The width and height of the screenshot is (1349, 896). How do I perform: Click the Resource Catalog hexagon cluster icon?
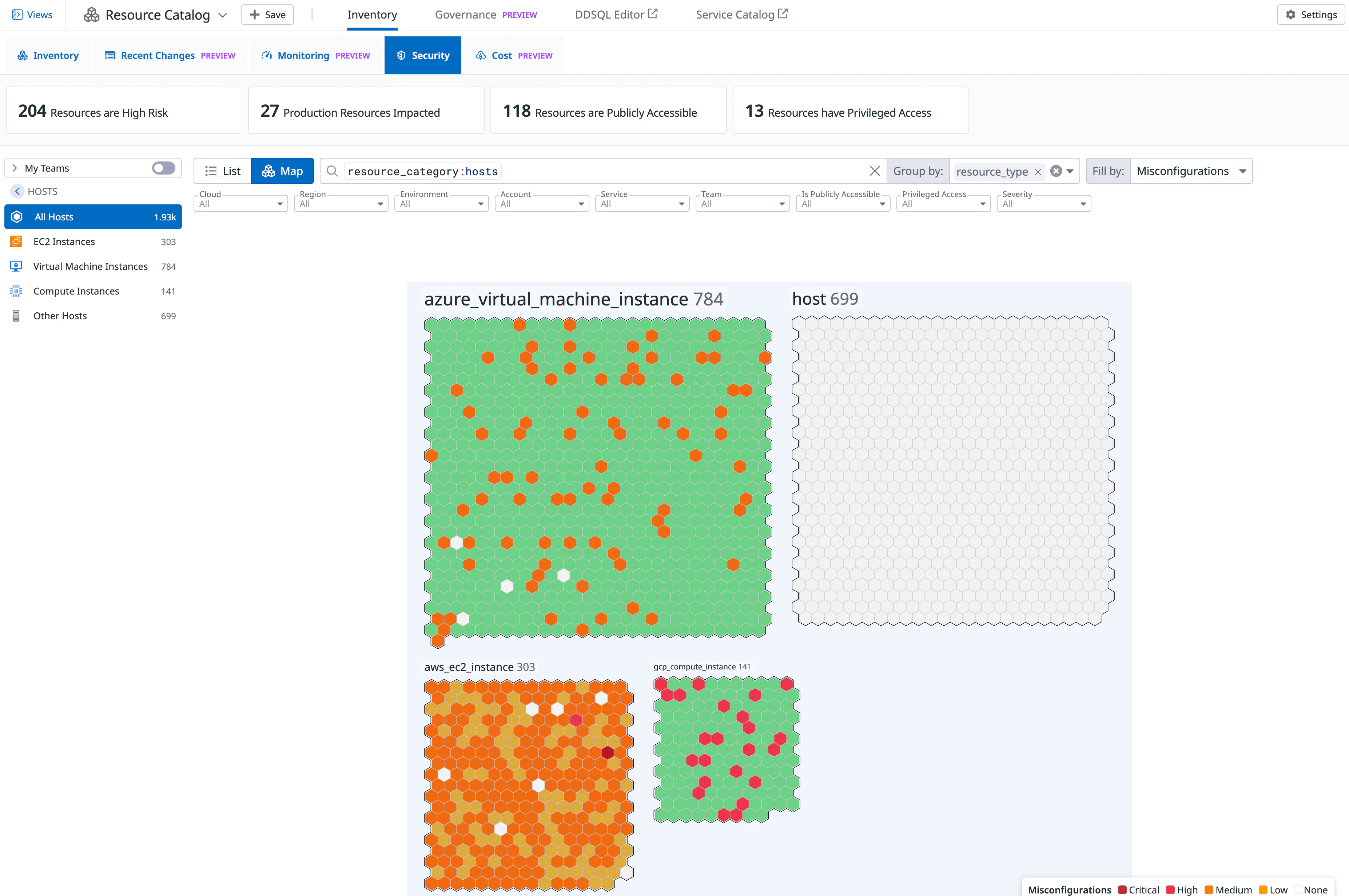pos(91,15)
